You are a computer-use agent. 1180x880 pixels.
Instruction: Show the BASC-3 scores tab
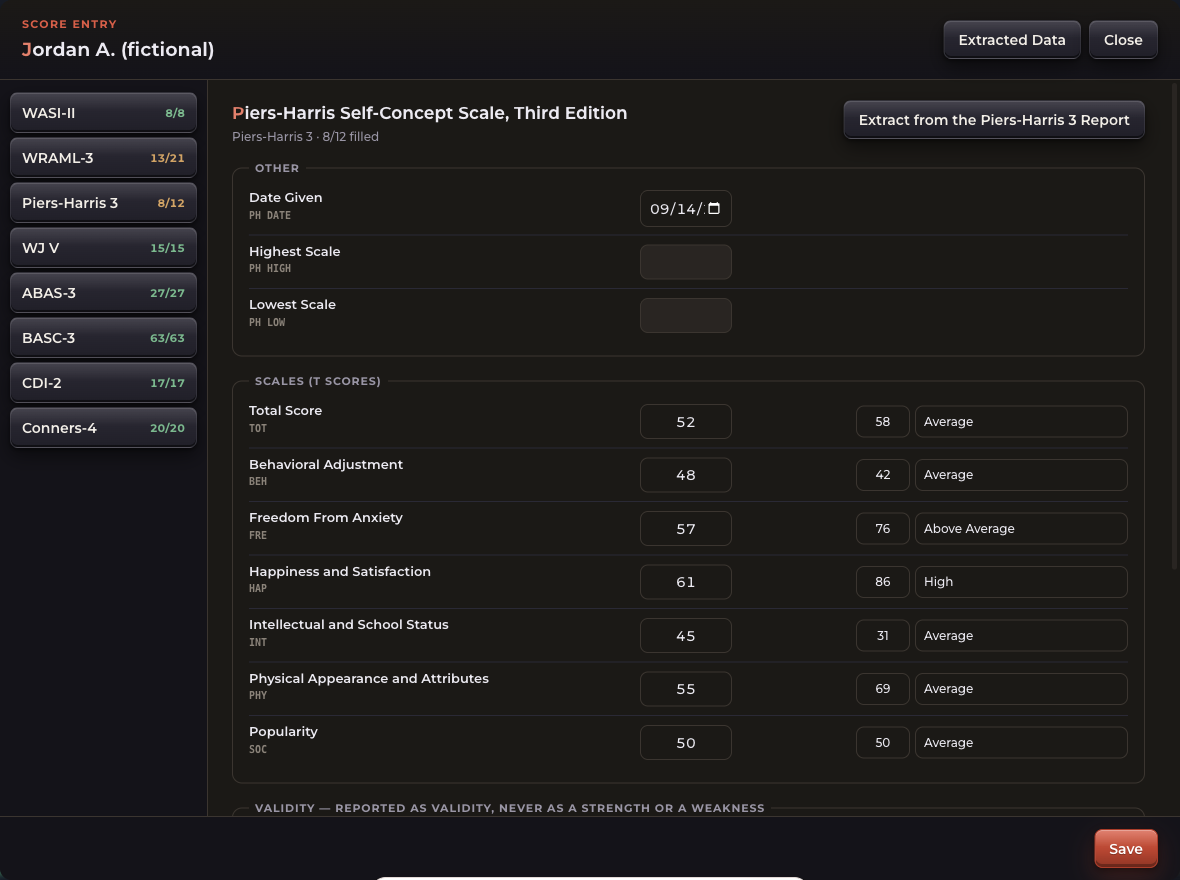tap(103, 338)
